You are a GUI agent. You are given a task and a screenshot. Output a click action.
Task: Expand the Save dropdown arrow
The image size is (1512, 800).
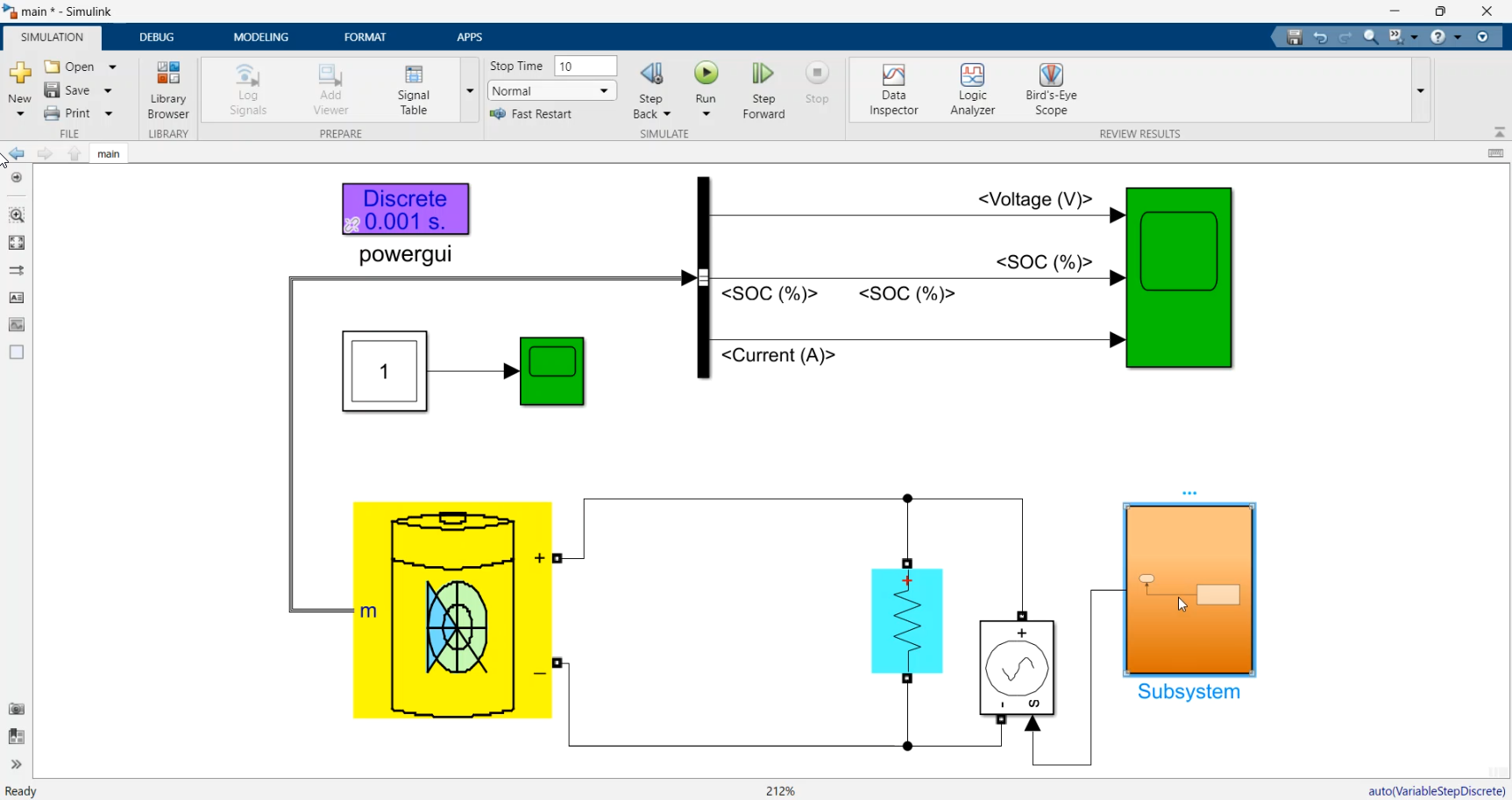108,90
